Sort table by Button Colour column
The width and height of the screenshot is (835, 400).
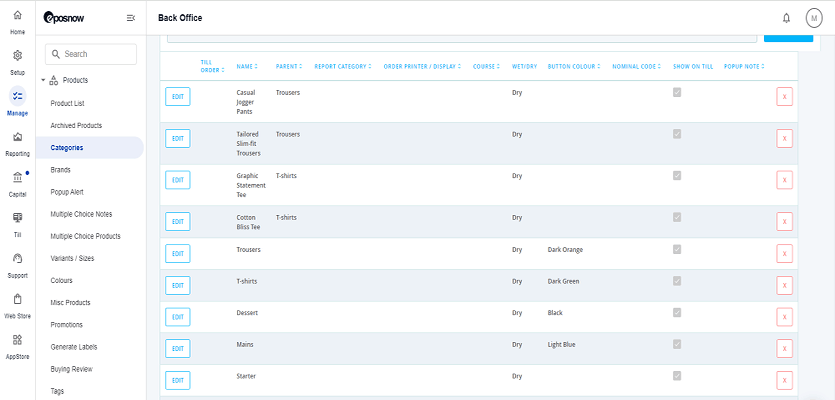pos(574,67)
